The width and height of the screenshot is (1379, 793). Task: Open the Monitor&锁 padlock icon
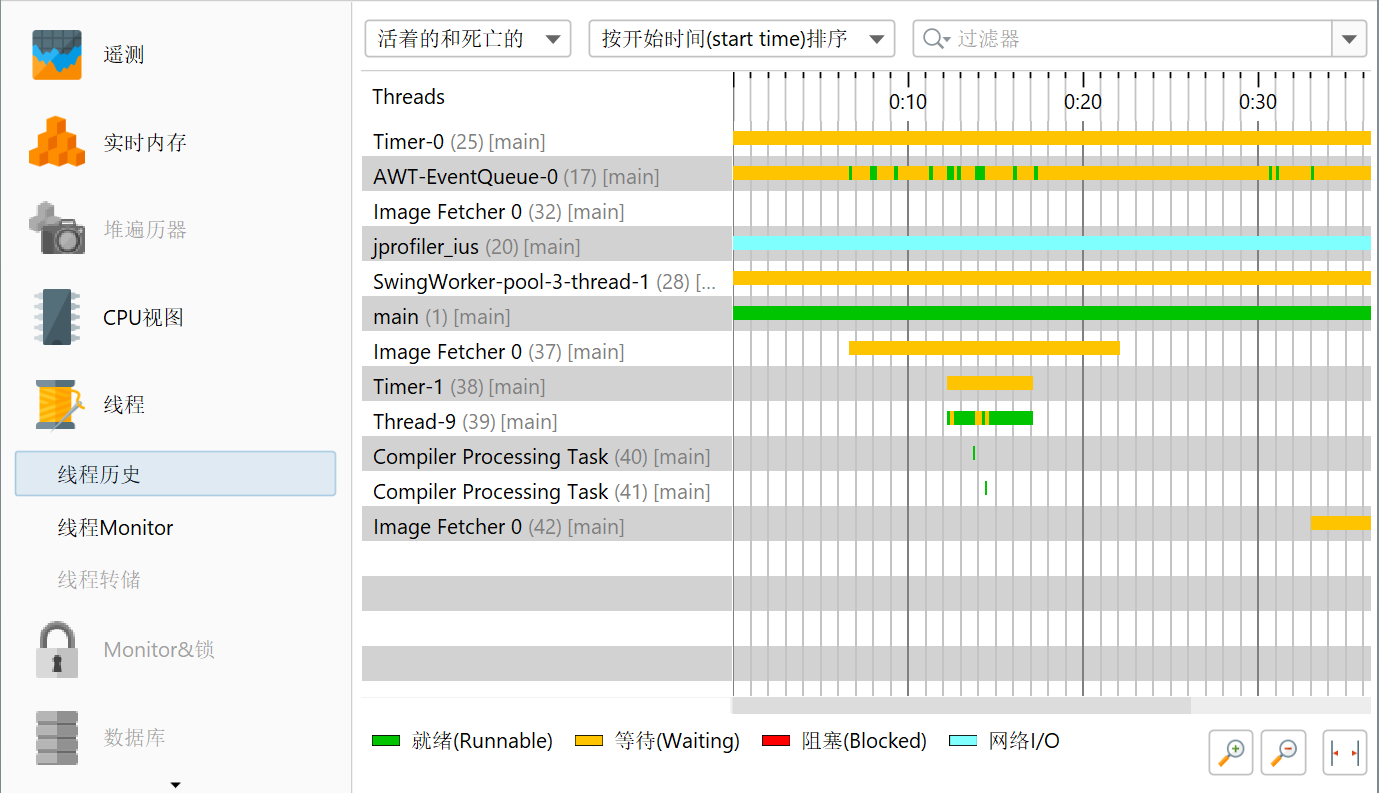57,650
